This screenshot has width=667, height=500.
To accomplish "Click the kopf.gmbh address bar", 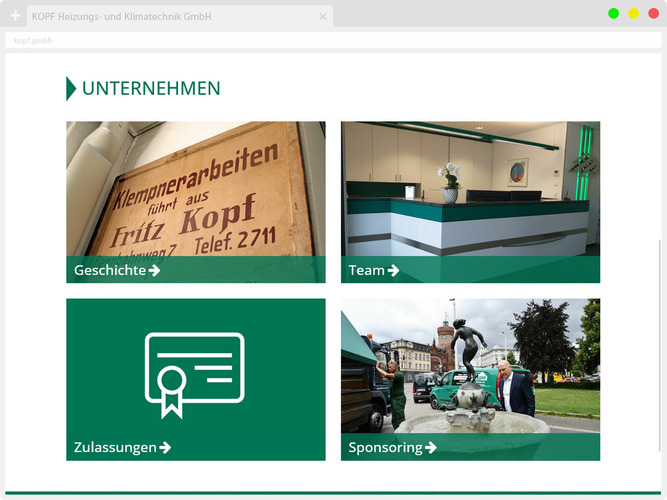I will tap(300, 41).
